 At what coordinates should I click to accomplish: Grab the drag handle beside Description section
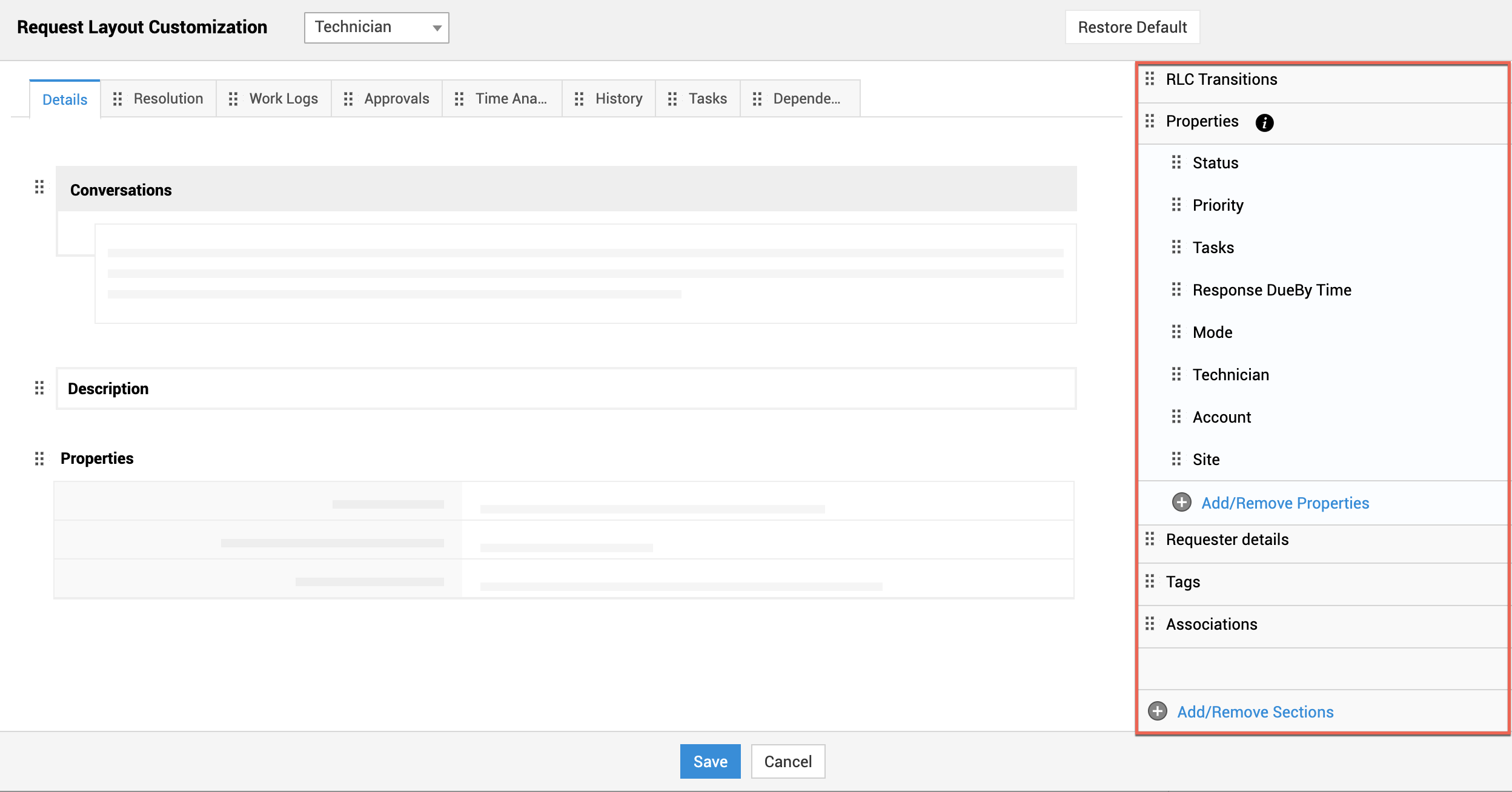point(39,388)
